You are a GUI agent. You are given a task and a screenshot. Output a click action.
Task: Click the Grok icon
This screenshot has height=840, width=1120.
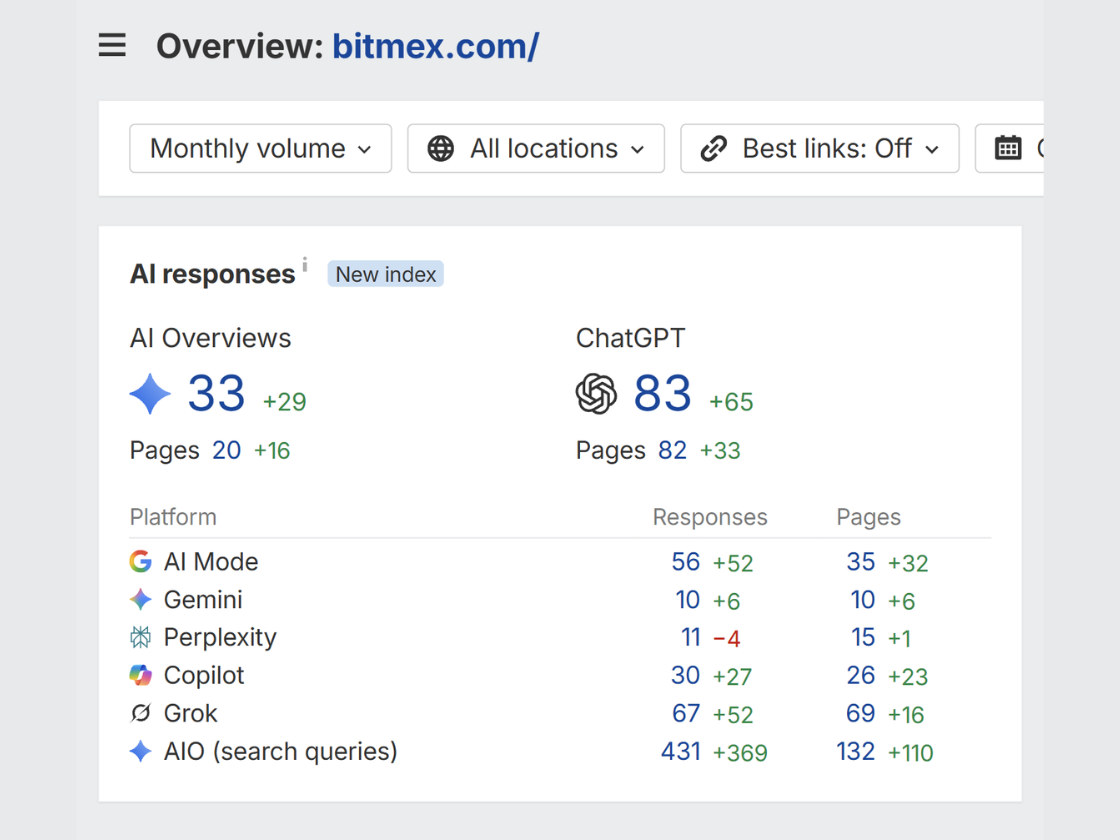[141, 713]
